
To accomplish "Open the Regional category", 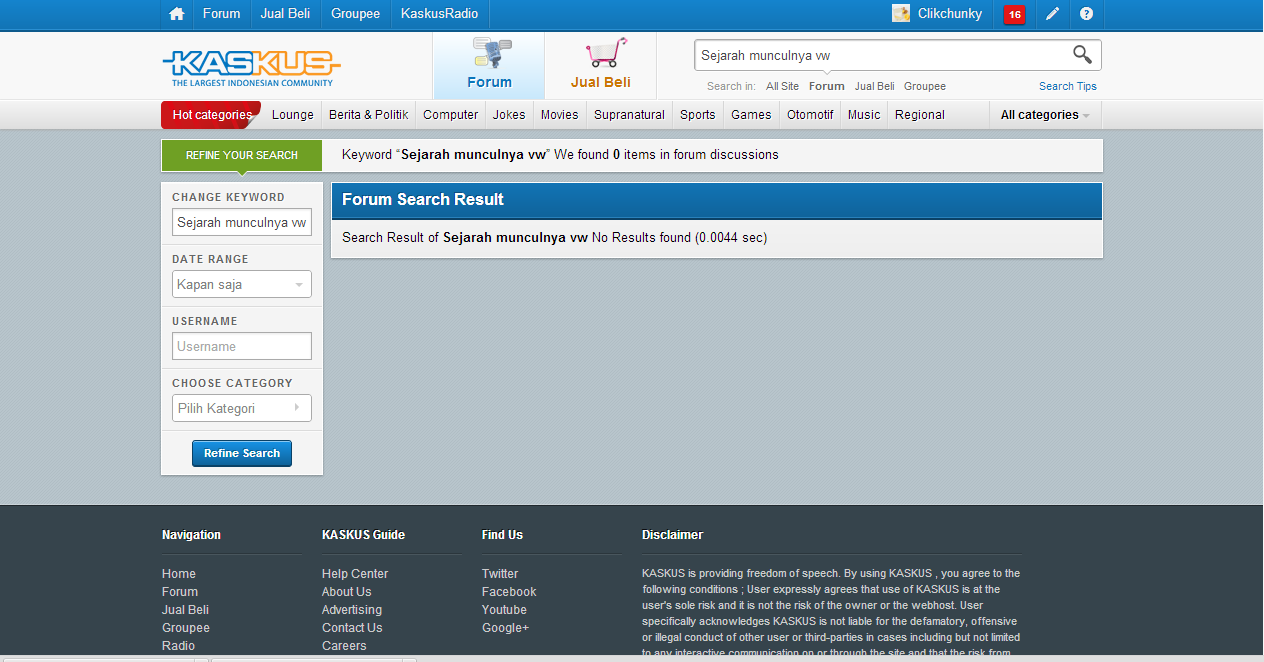I will point(920,115).
